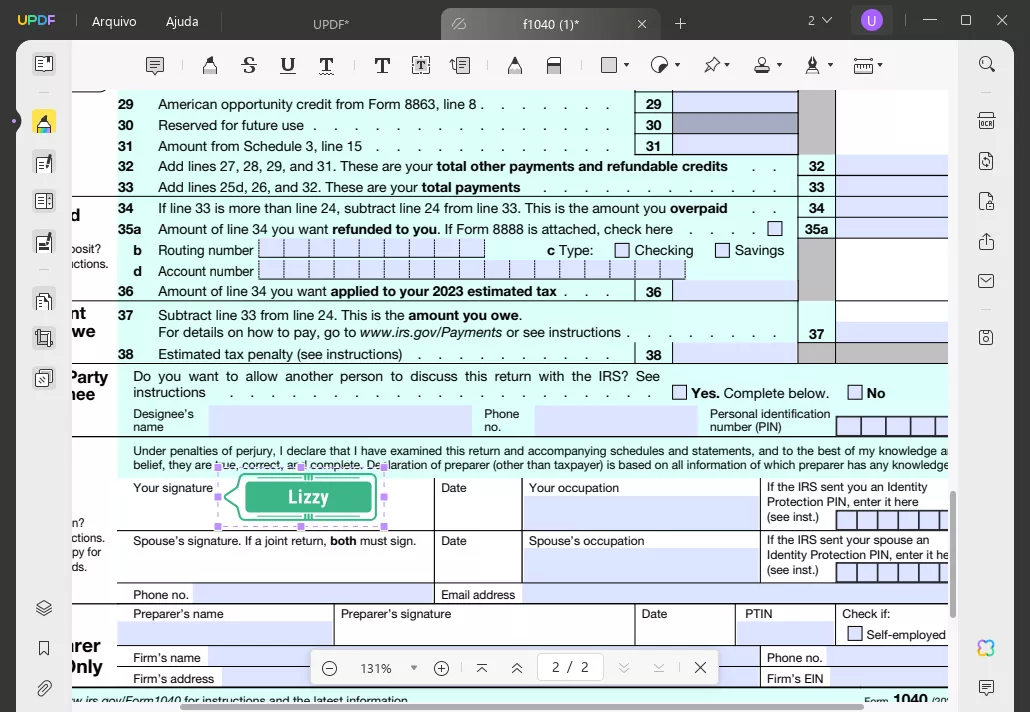Check the No designee box
Viewport: 1030px width, 712px height.
(855, 393)
